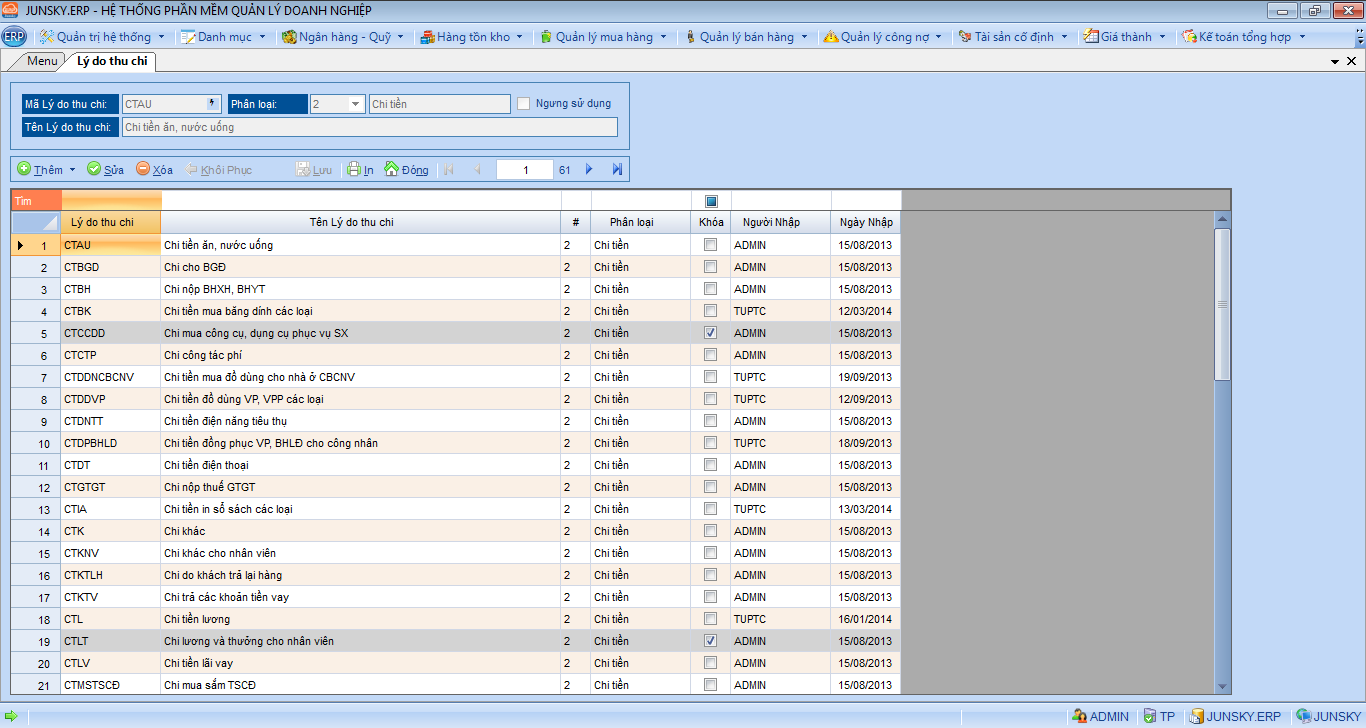Viewport: 1366px width, 728px height.
Task: Open the Quản lý bán hàng menu
Action: (x=746, y=37)
